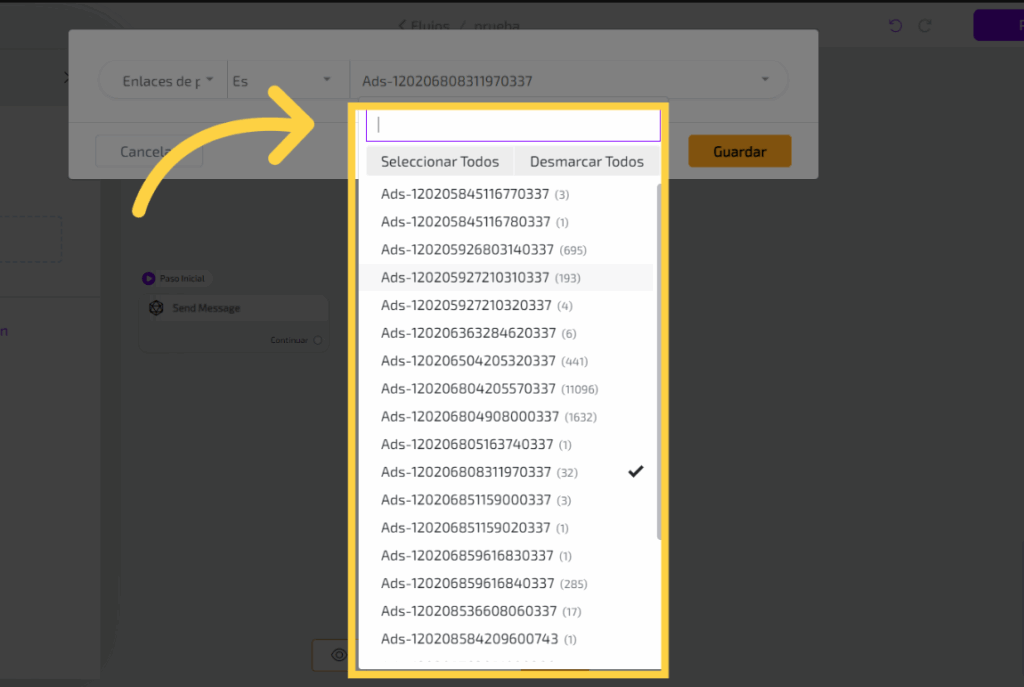Click the dropdown list scrollbar
Screen dimensions: 1024x687
(658, 360)
